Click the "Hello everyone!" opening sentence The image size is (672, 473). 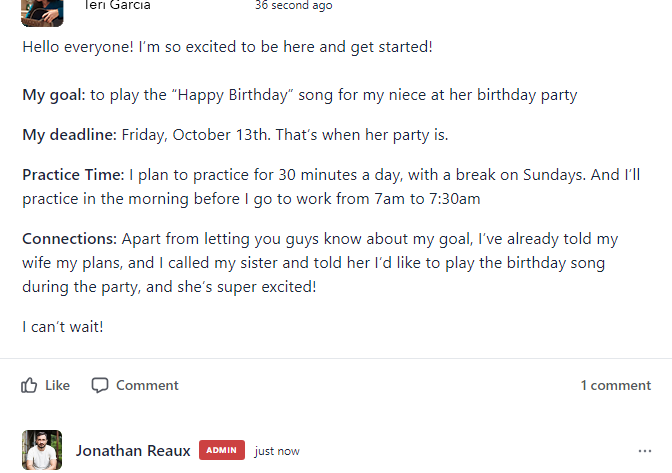(x=78, y=47)
